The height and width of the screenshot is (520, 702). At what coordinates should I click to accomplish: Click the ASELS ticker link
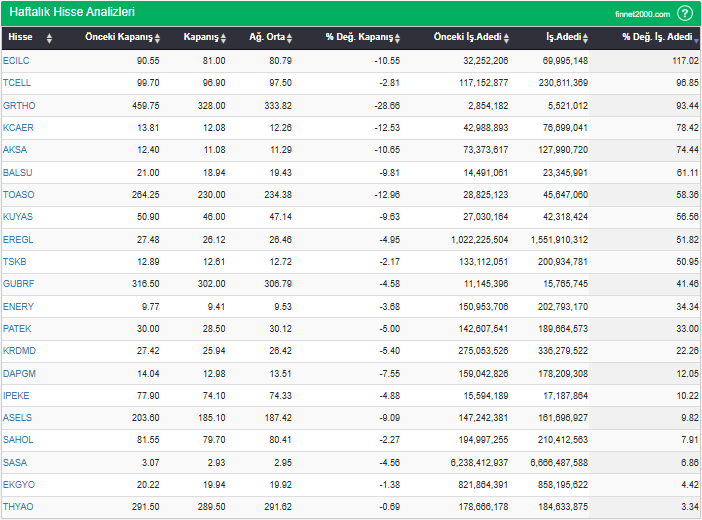coord(17,417)
